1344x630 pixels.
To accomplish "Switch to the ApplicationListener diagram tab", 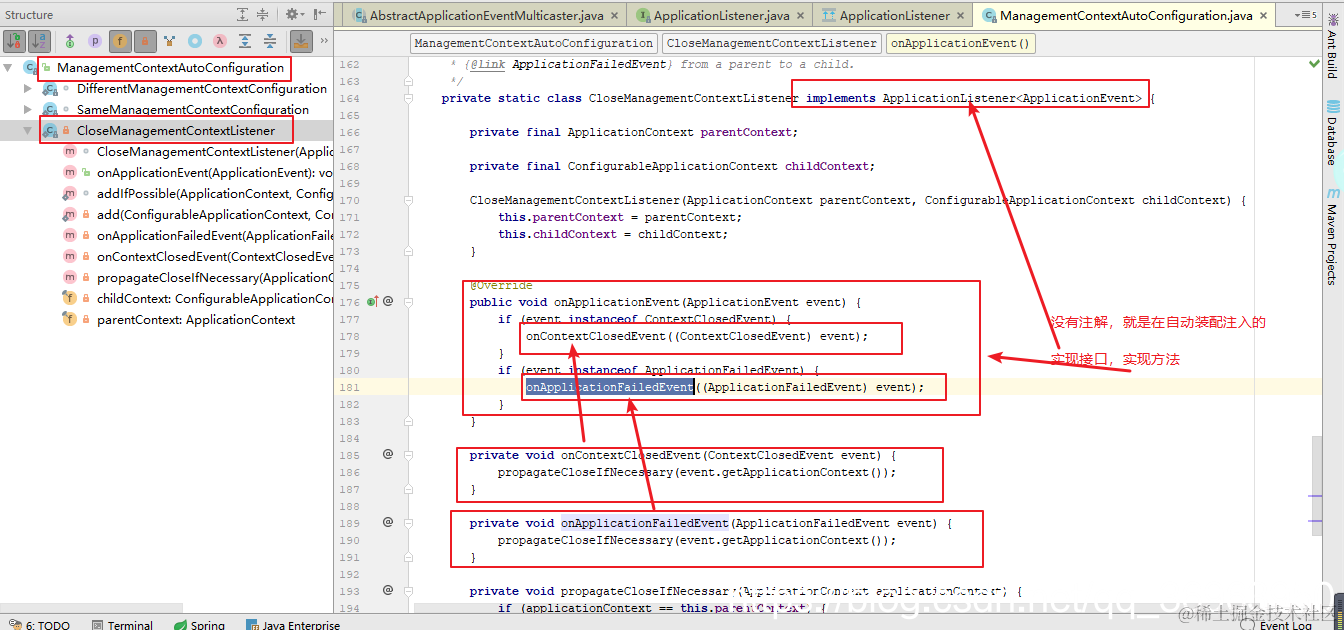I will [893, 16].
